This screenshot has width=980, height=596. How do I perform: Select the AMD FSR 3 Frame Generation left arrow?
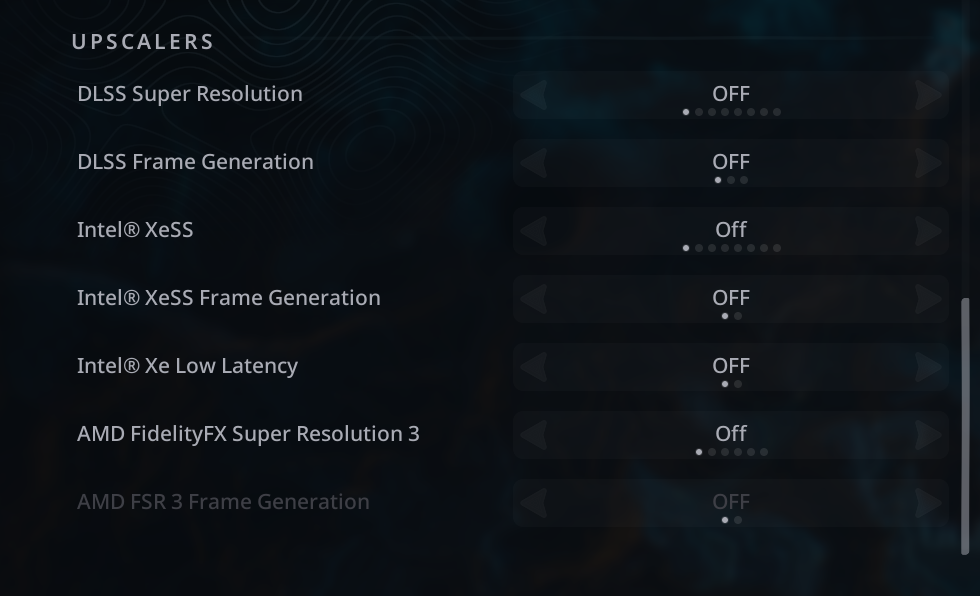pos(534,503)
